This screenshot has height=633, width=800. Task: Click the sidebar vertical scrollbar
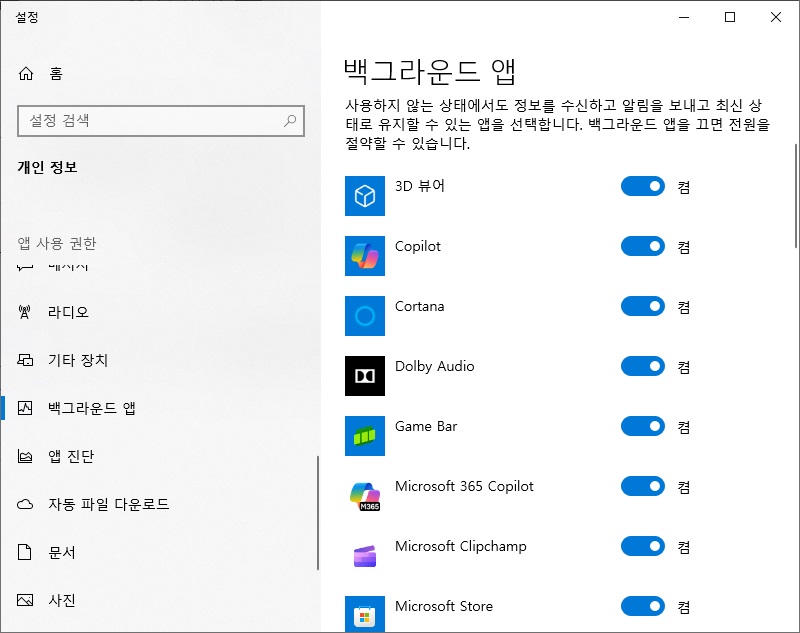(318, 513)
